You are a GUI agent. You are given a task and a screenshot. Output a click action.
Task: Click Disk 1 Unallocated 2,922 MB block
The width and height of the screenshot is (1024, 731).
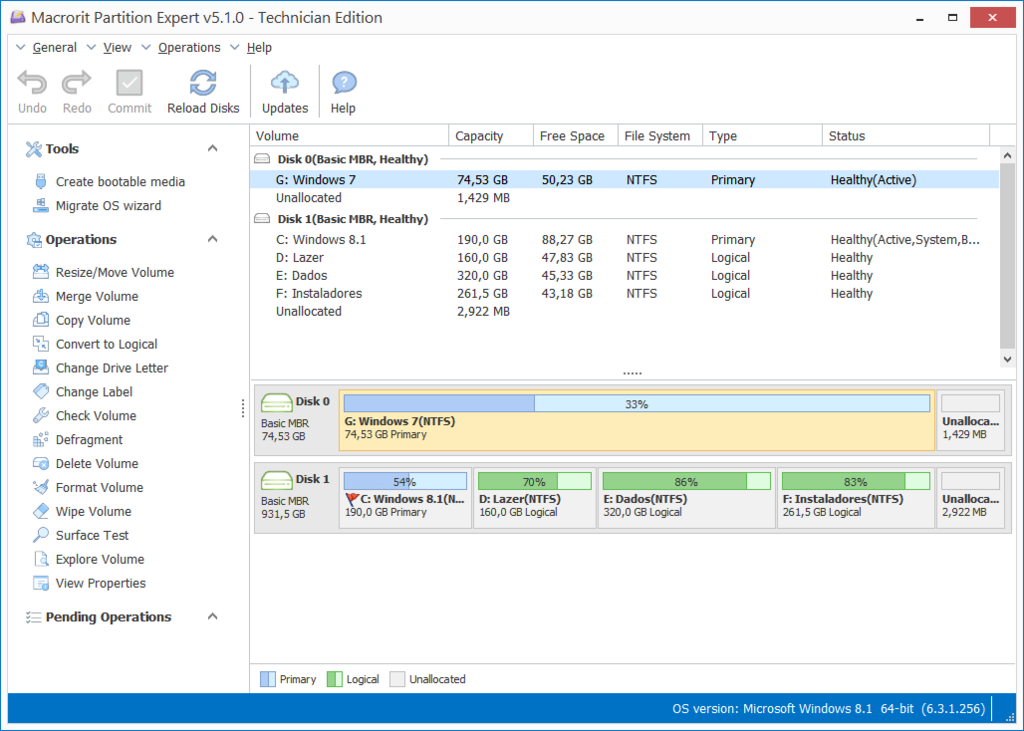[x=970, y=498]
